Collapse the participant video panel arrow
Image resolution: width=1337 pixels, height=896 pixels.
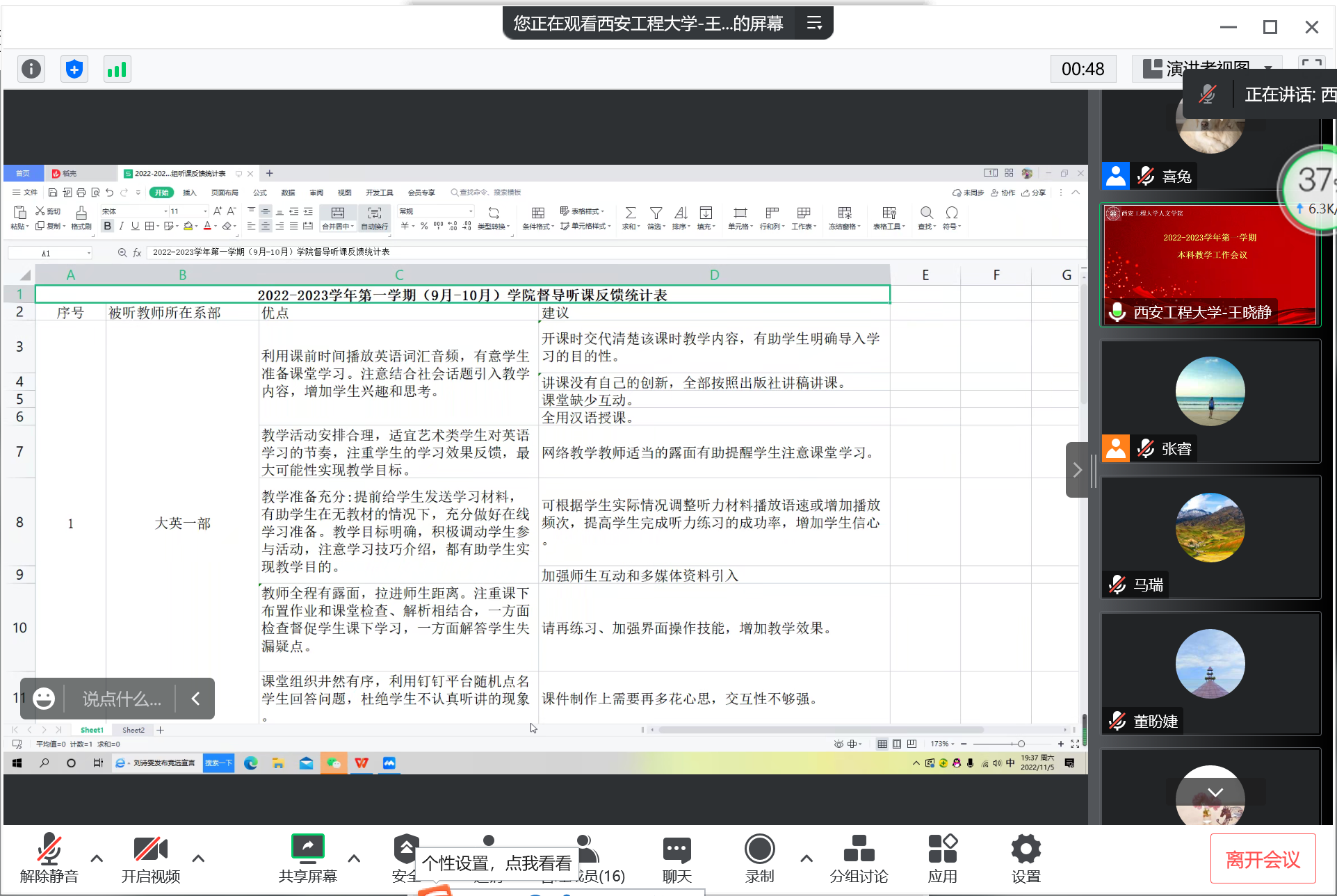(1077, 470)
